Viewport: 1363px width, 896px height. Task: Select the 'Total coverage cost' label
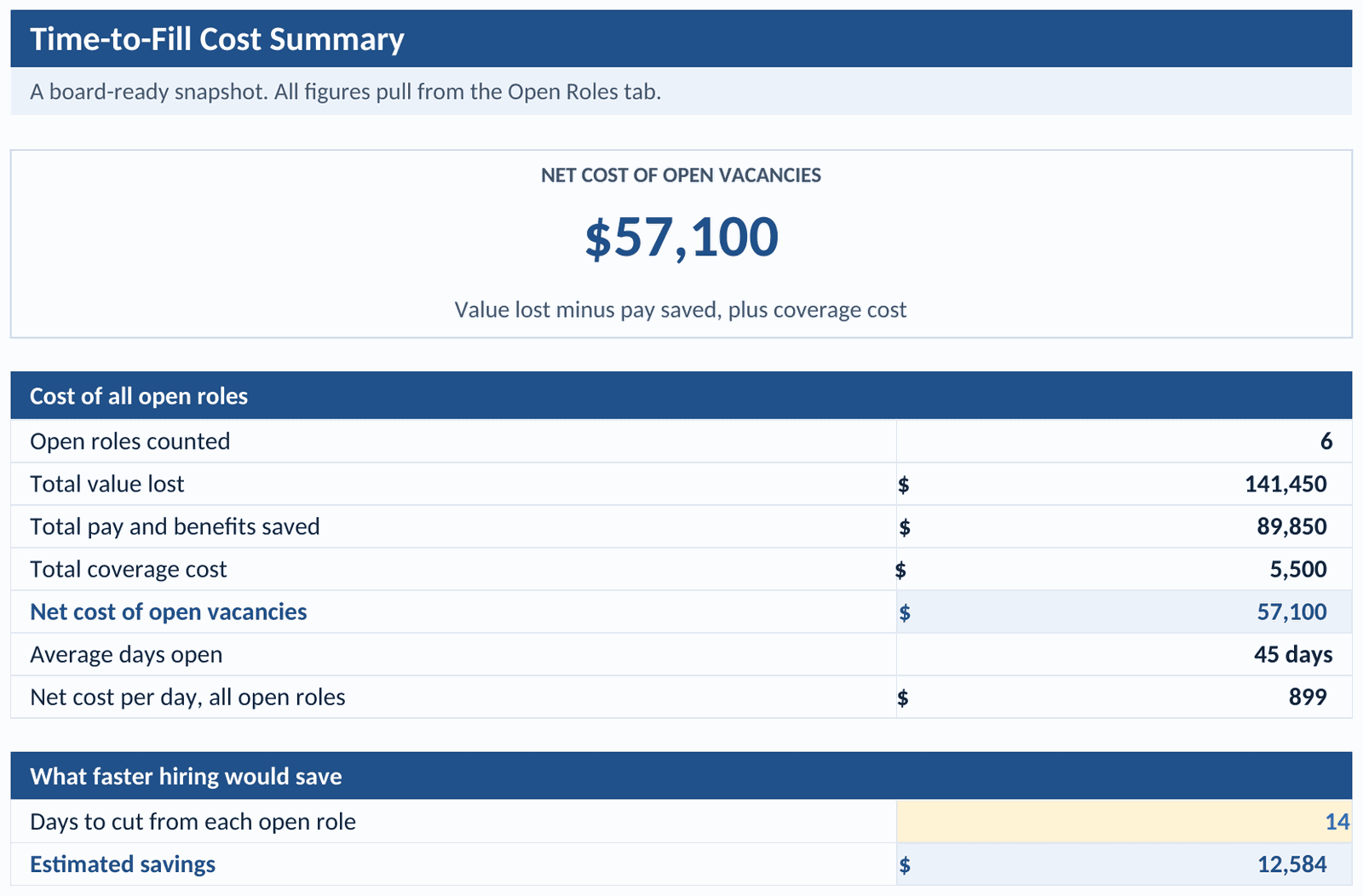click(x=128, y=569)
